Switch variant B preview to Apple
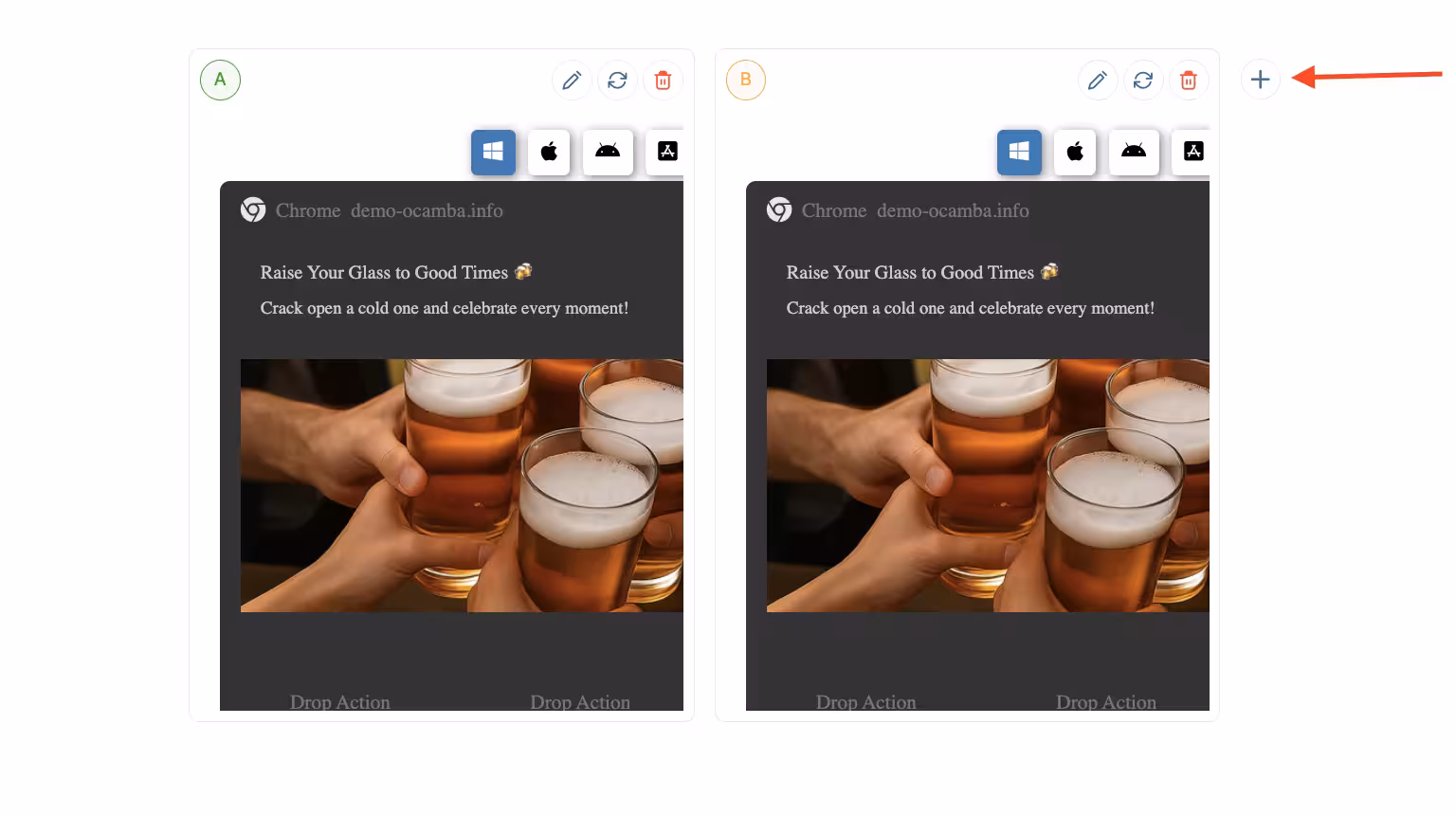Viewport: 1456px width, 815px height. 1075,152
